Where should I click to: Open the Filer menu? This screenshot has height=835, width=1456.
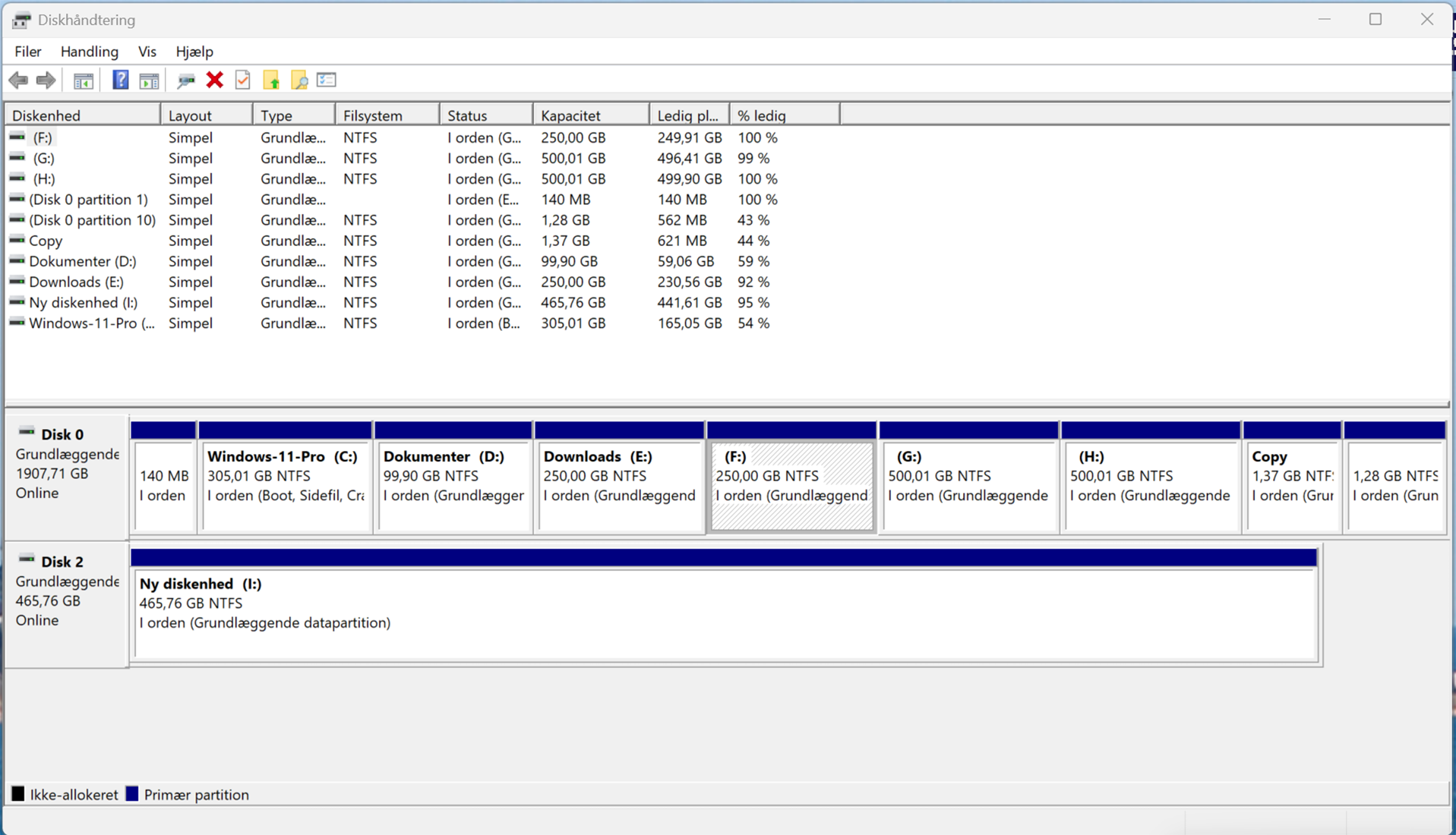tap(28, 52)
